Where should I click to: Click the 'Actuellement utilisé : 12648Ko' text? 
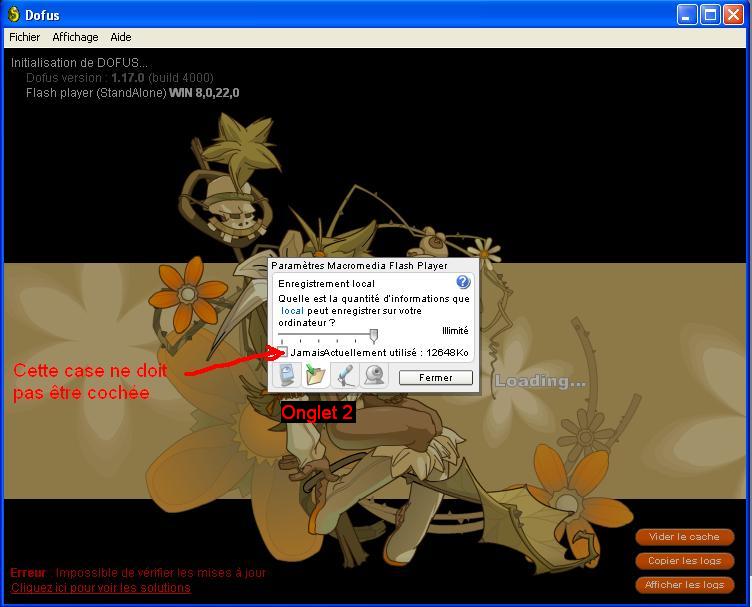pos(396,352)
